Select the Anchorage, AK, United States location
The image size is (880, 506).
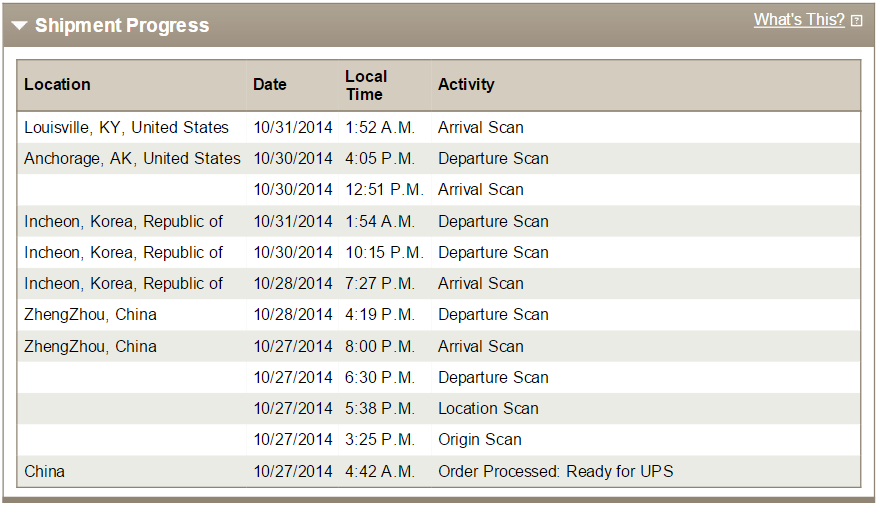click(x=132, y=159)
